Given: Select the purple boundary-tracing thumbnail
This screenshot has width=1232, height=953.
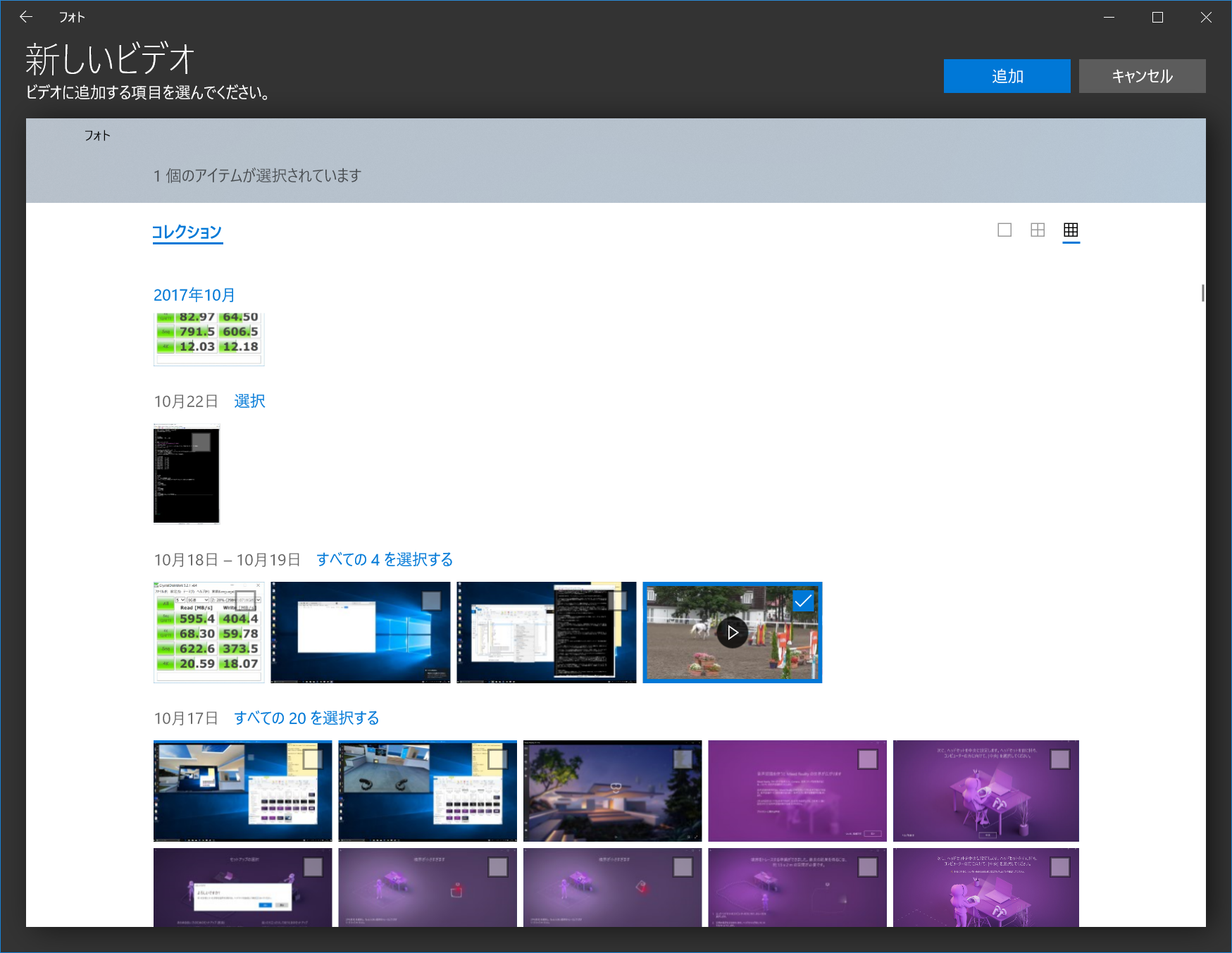Looking at the screenshot, I should 797,887.
